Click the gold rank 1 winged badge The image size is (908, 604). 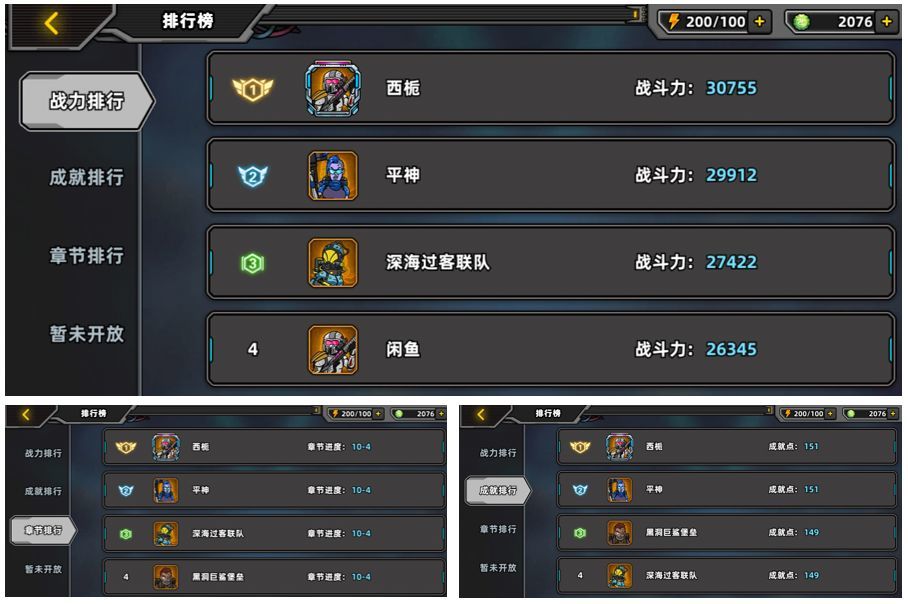click(x=252, y=89)
